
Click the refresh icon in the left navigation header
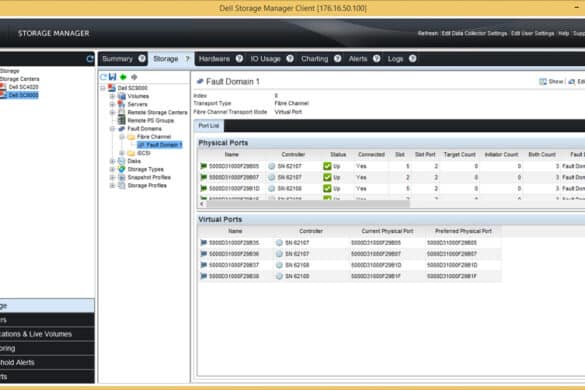pyautogui.click(x=90, y=59)
